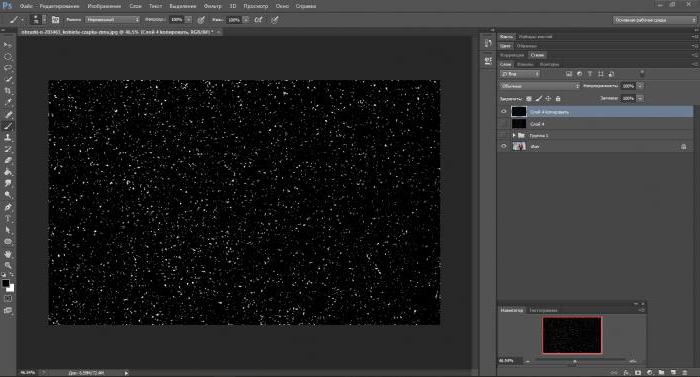Select the Shape tool
The height and width of the screenshot is (377, 700).
point(8,242)
